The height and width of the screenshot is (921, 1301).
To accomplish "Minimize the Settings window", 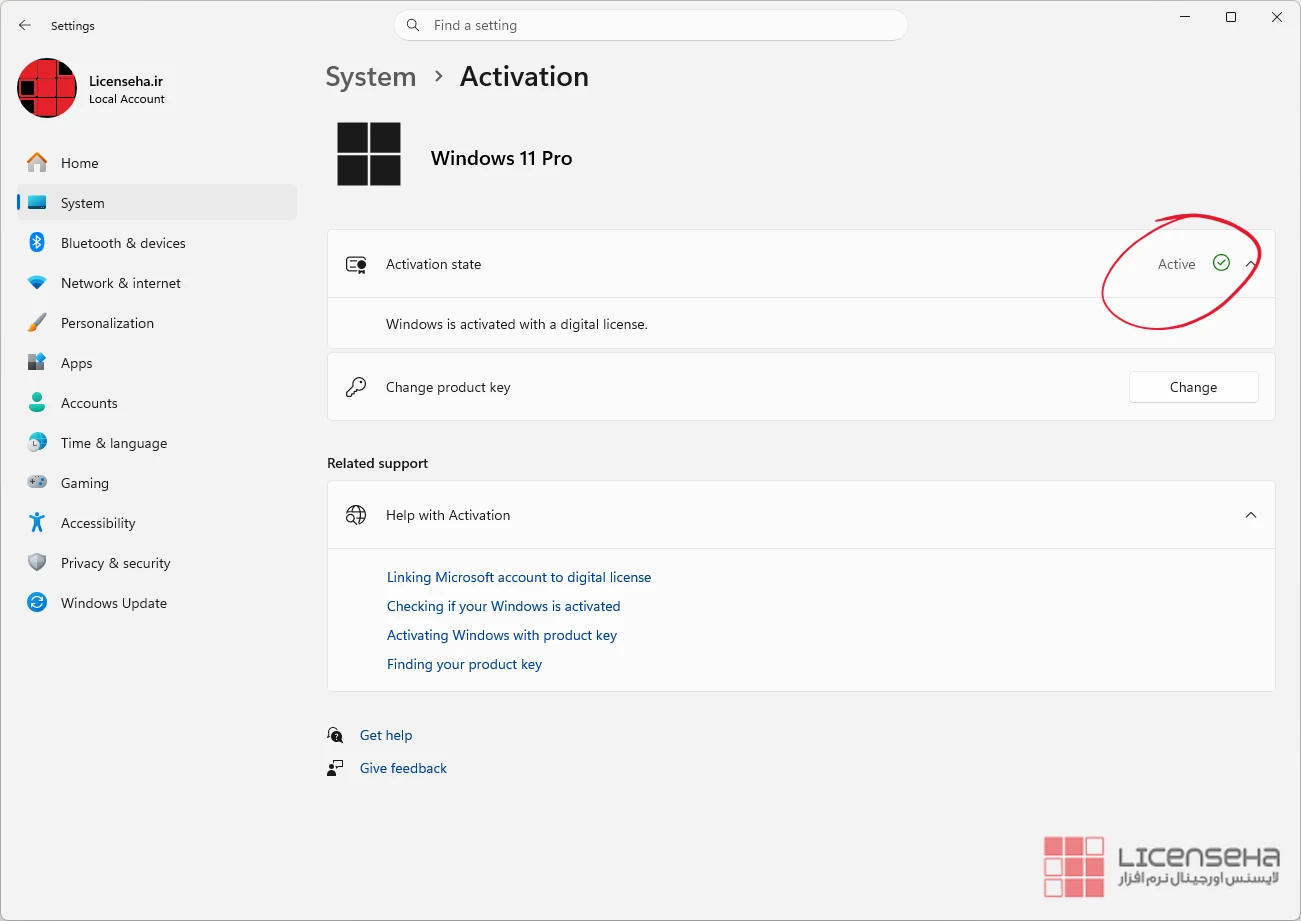I will 1185,17.
